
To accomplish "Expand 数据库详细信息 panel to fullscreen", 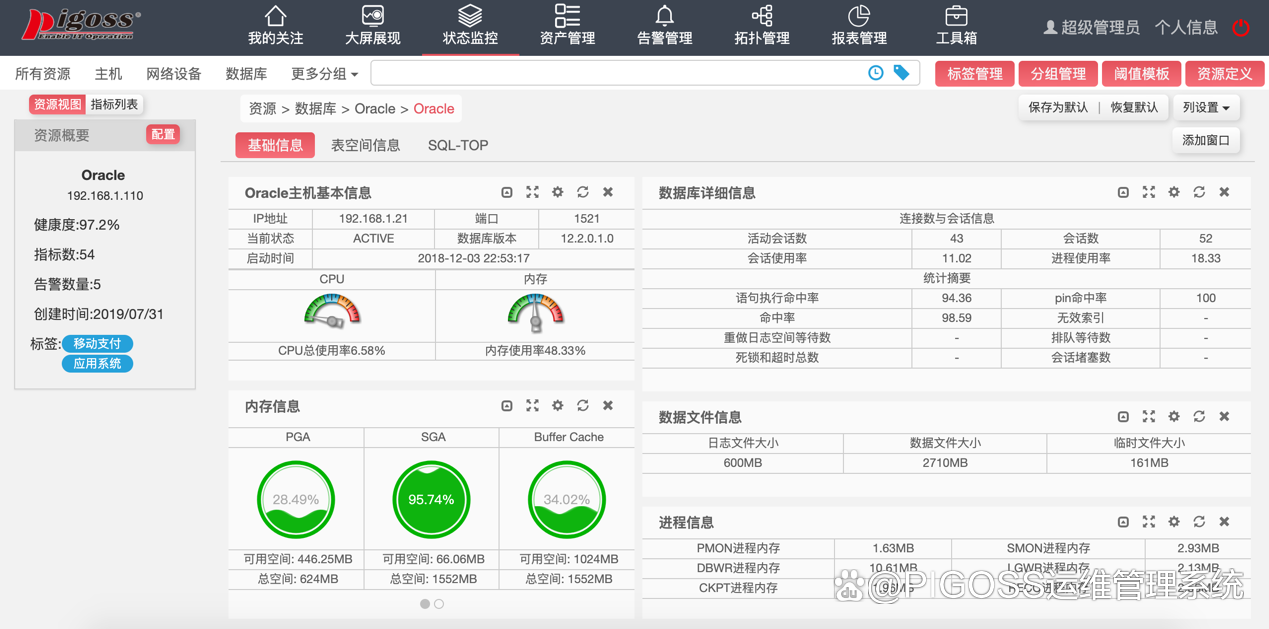I will 1148,192.
